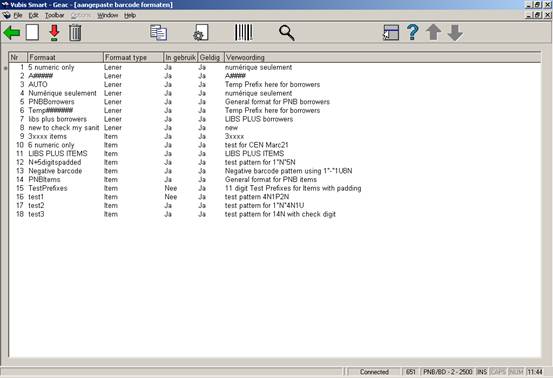Click the In gebruik column header
The width and height of the screenshot is (553, 378).
pos(181,57)
